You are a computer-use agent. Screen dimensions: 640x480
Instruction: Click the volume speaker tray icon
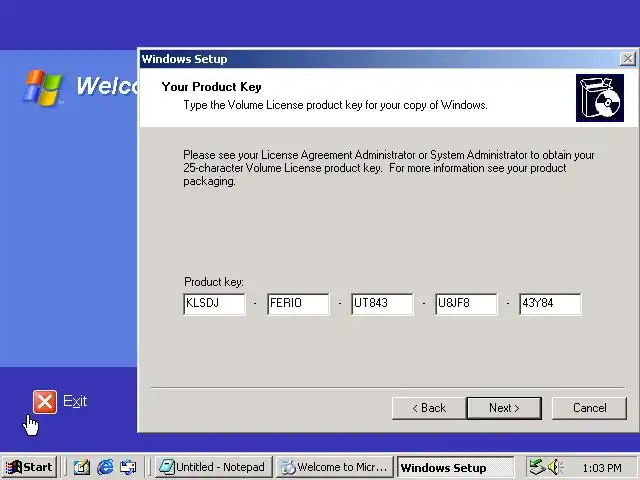click(555, 467)
